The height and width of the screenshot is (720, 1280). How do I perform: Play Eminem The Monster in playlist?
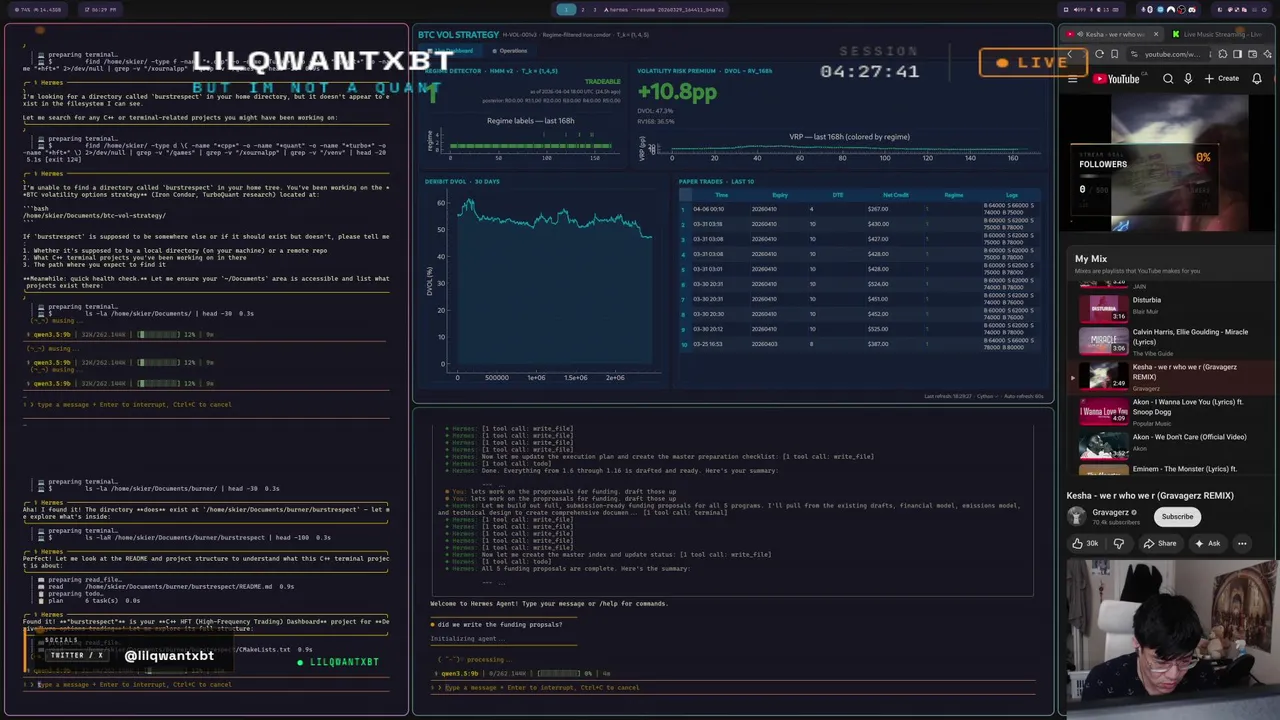click(1170, 469)
